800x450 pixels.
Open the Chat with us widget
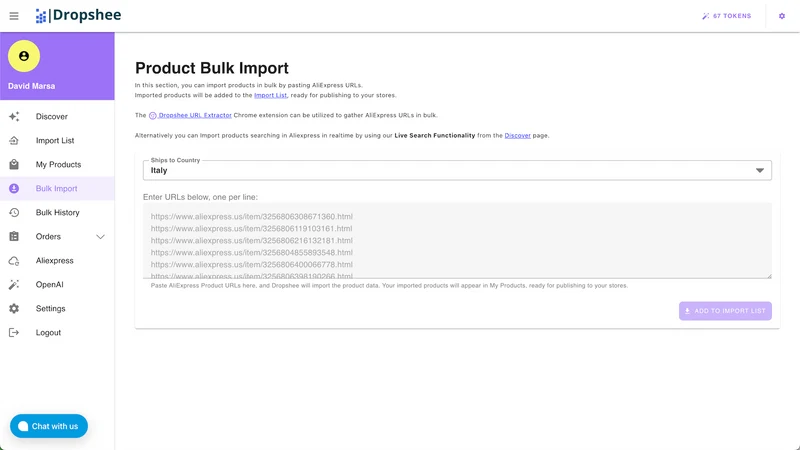coord(49,426)
